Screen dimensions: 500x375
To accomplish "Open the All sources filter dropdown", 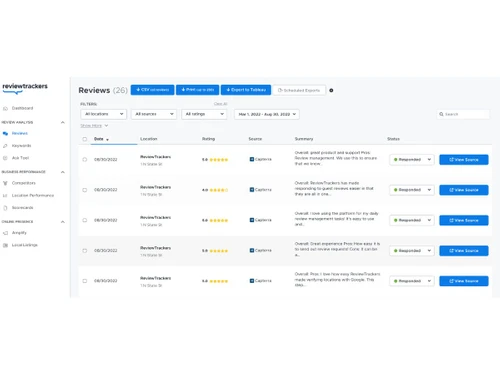I will click(x=154, y=114).
